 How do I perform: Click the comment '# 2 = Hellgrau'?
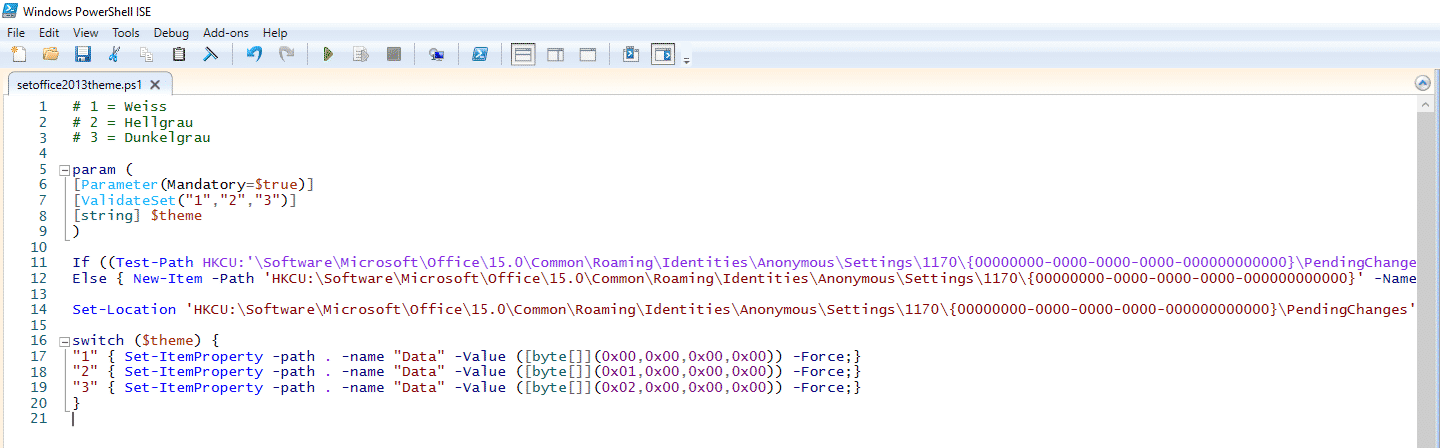point(133,122)
